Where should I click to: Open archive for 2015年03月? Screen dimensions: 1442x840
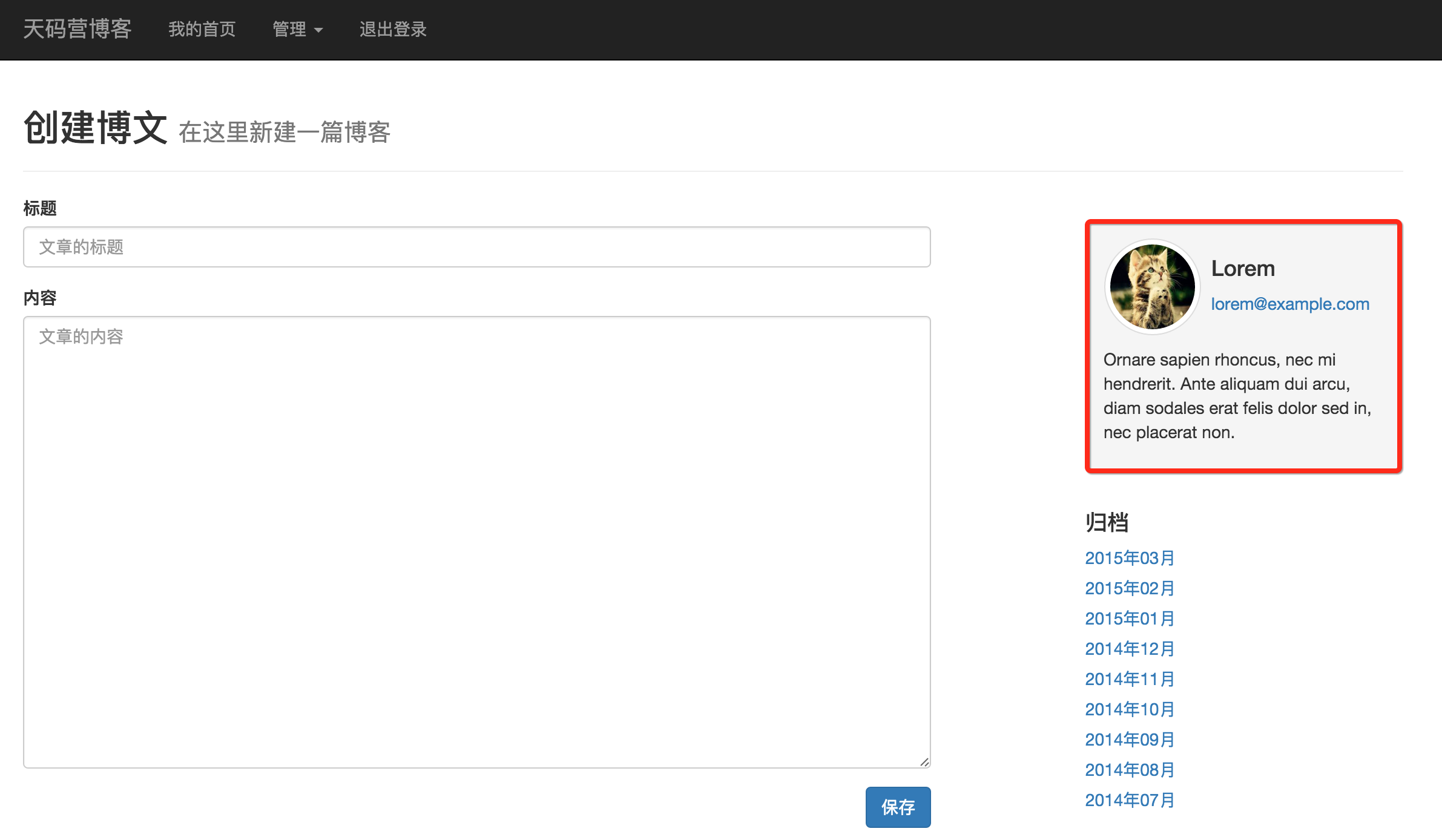point(1129,558)
